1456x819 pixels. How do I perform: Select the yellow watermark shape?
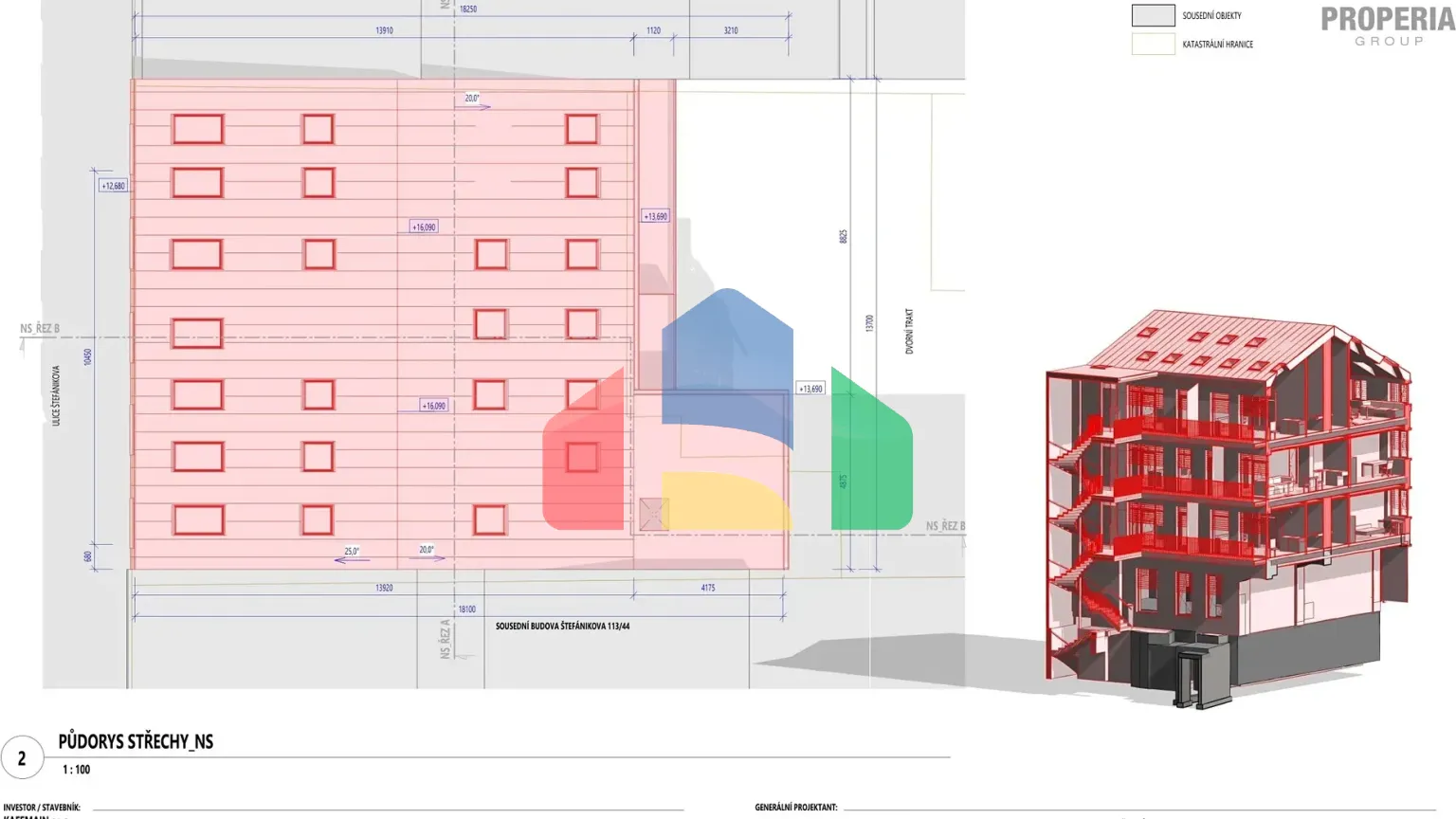tap(725, 498)
